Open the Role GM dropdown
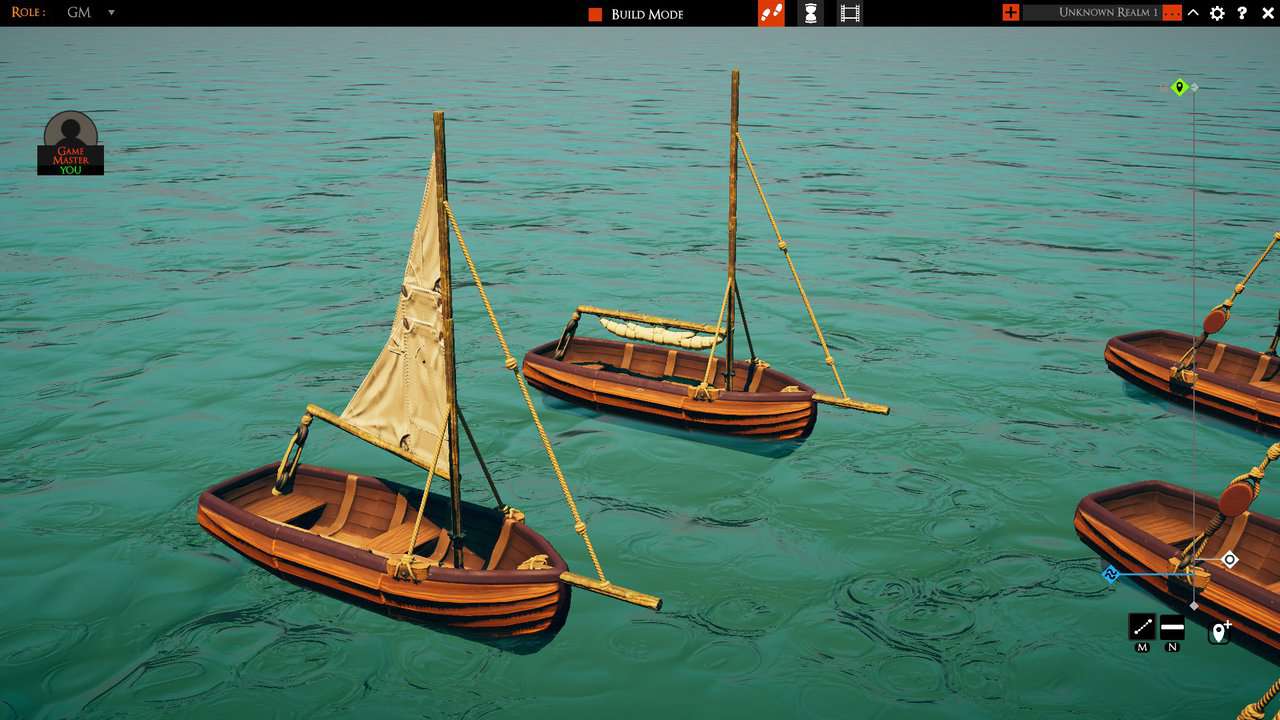 click(110, 13)
